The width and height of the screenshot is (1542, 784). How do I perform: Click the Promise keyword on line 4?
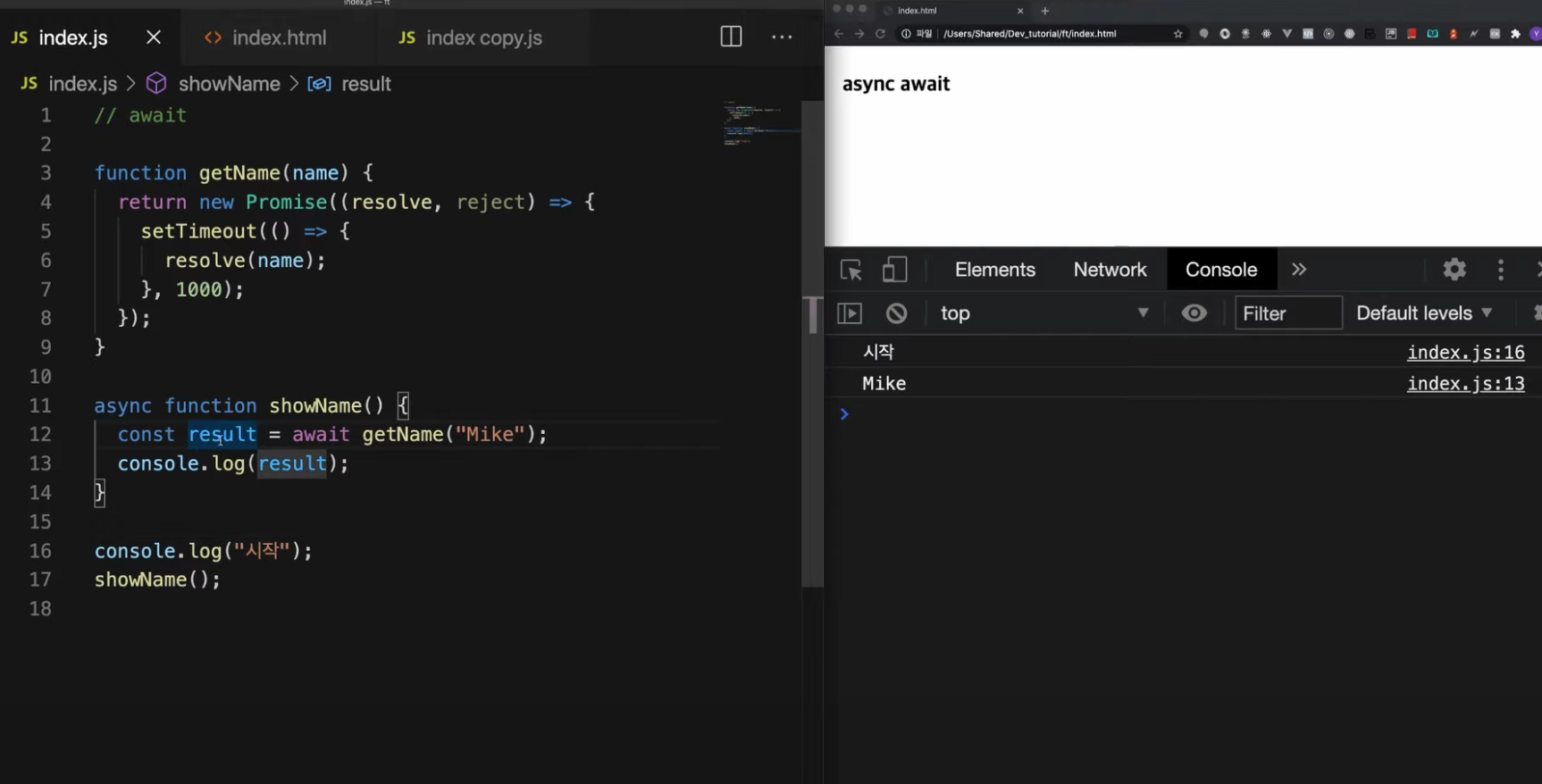[287, 203]
